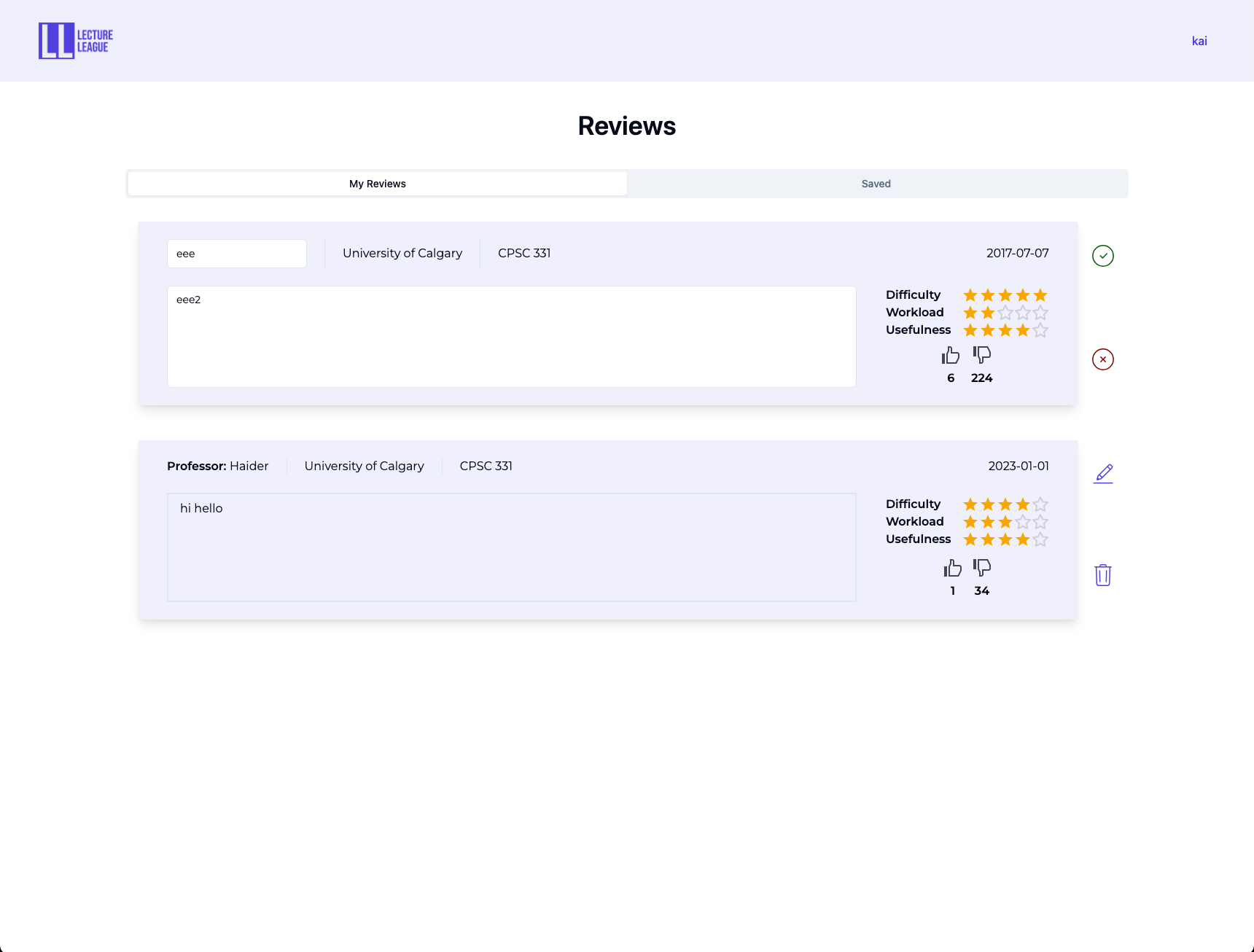This screenshot has height=952, width=1254.
Task: Set Usefulness to fifth star in first review
Action: tap(1040, 330)
